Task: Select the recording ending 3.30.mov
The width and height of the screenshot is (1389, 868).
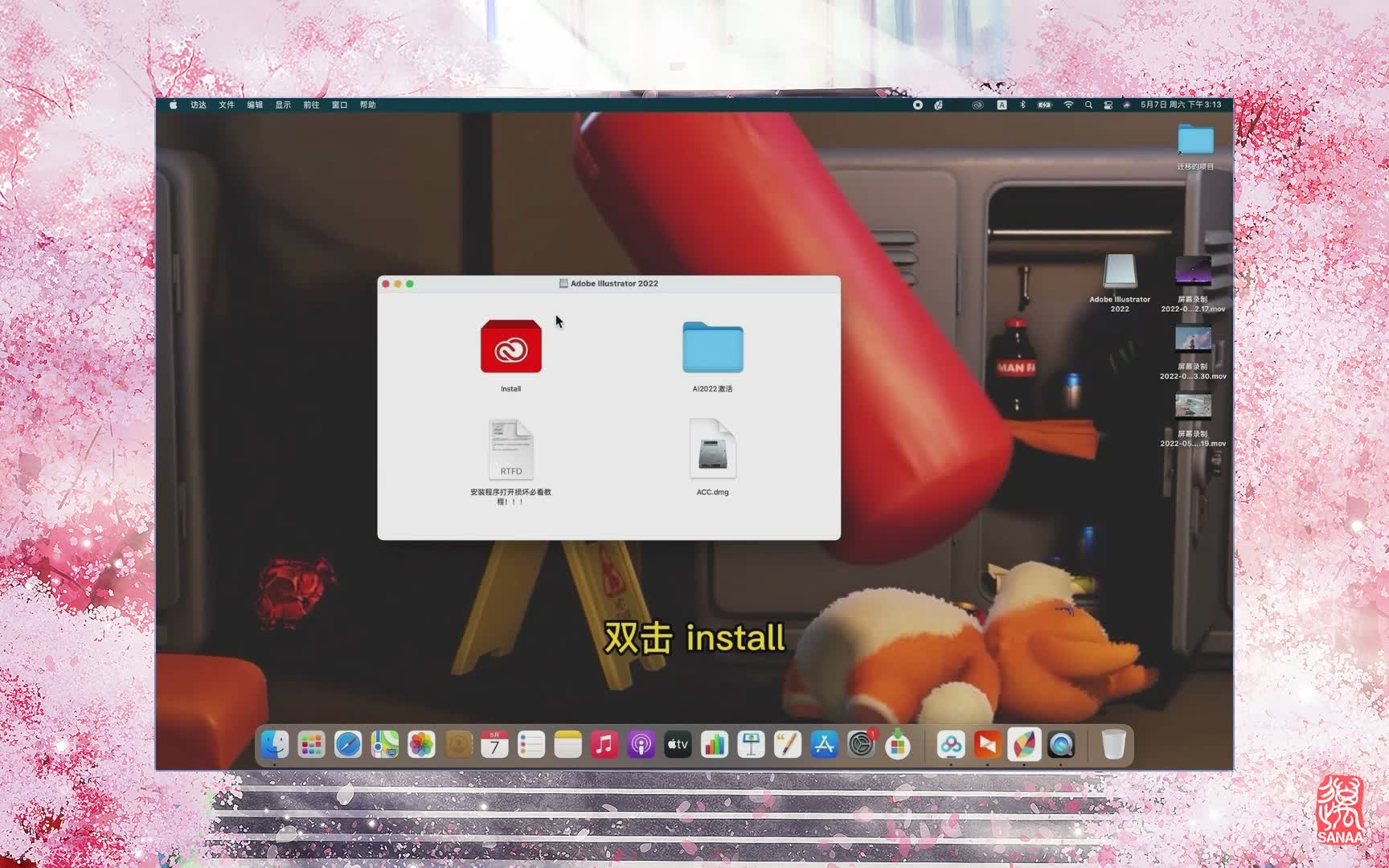Action: pos(1193,339)
